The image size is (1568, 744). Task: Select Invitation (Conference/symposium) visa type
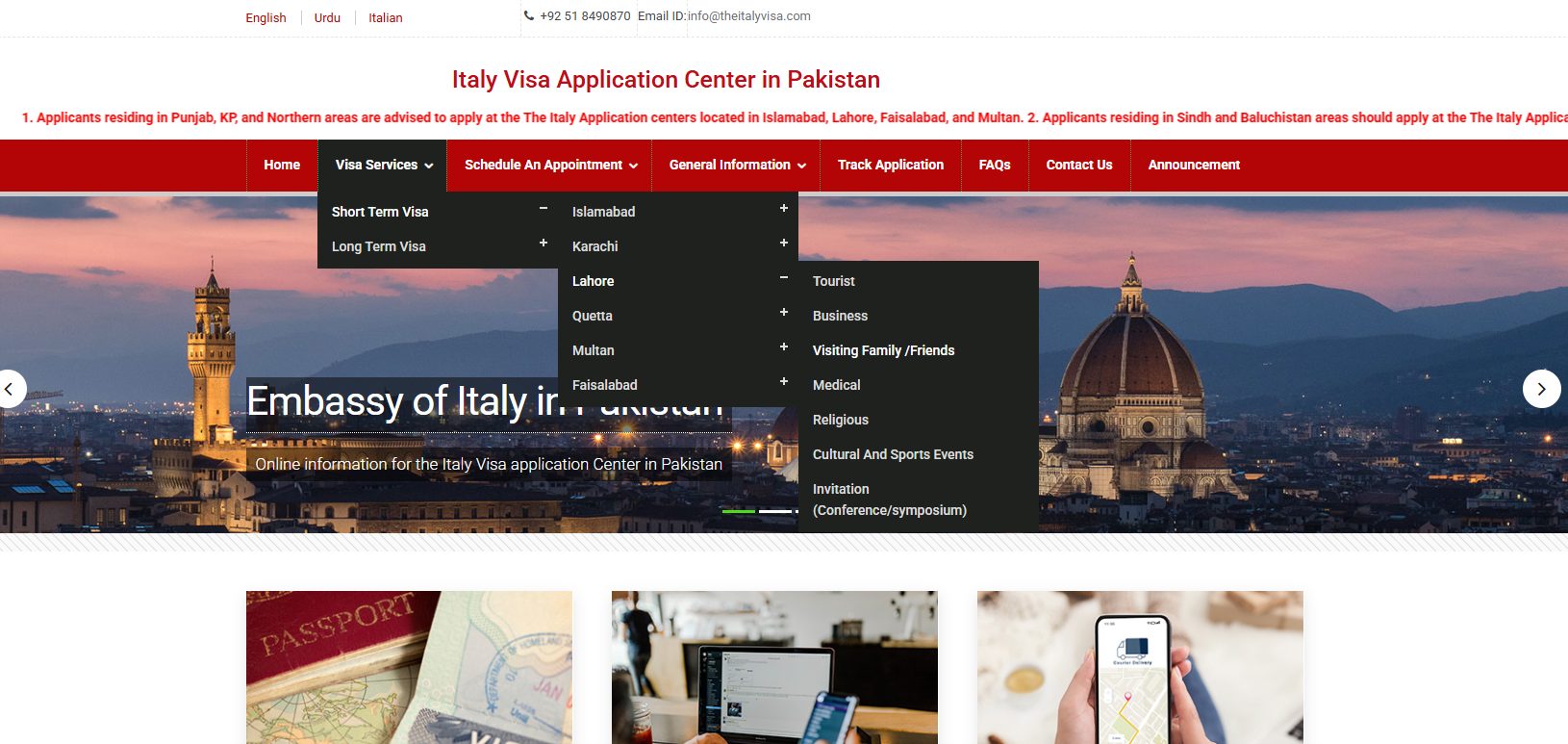(x=890, y=500)
